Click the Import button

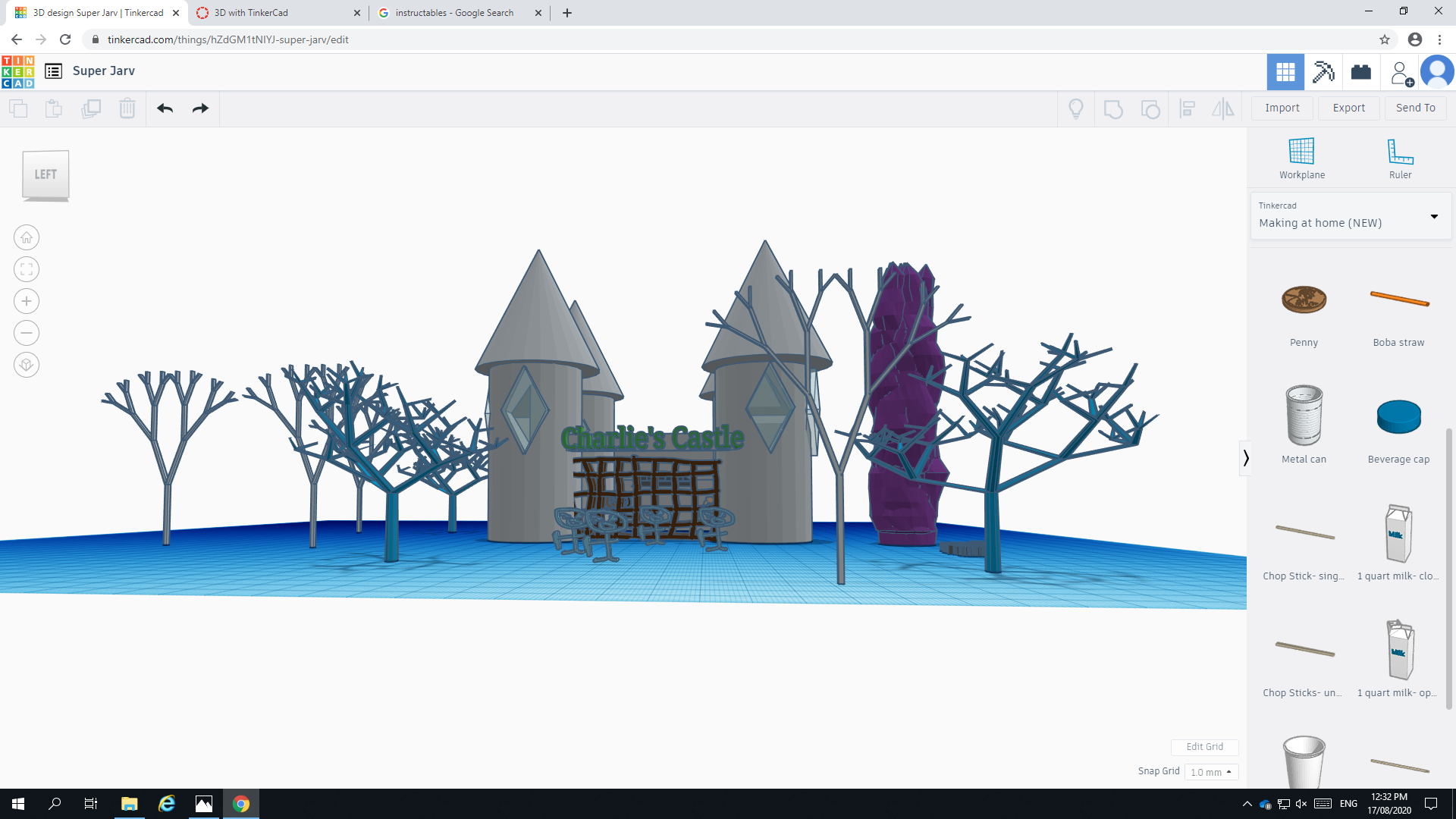1282,108
